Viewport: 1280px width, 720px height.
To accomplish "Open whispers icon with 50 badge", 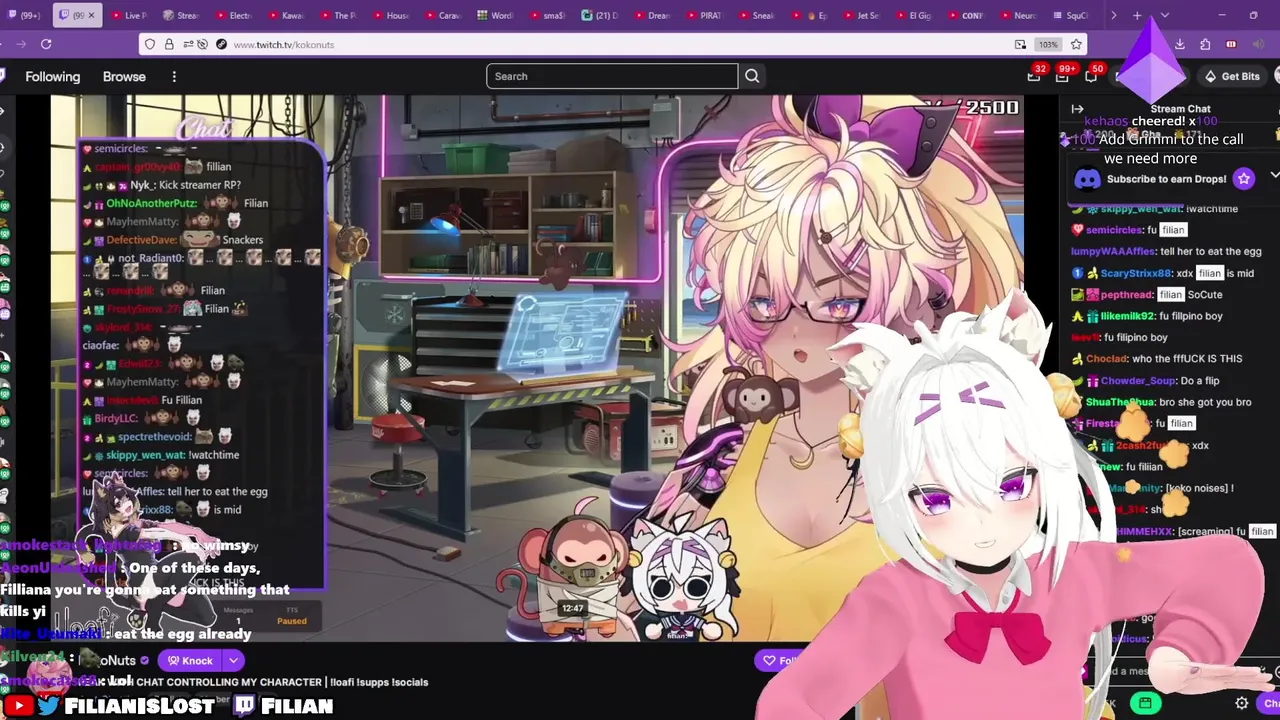I will click(x=1091, y=76).
